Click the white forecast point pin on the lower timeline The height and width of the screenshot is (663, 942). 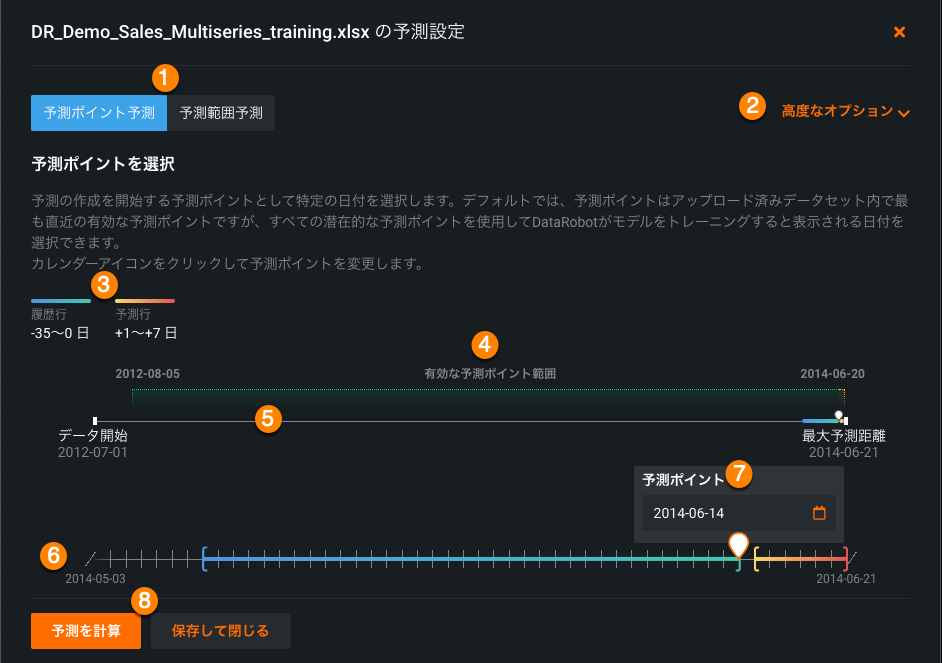tap(738, 544)
